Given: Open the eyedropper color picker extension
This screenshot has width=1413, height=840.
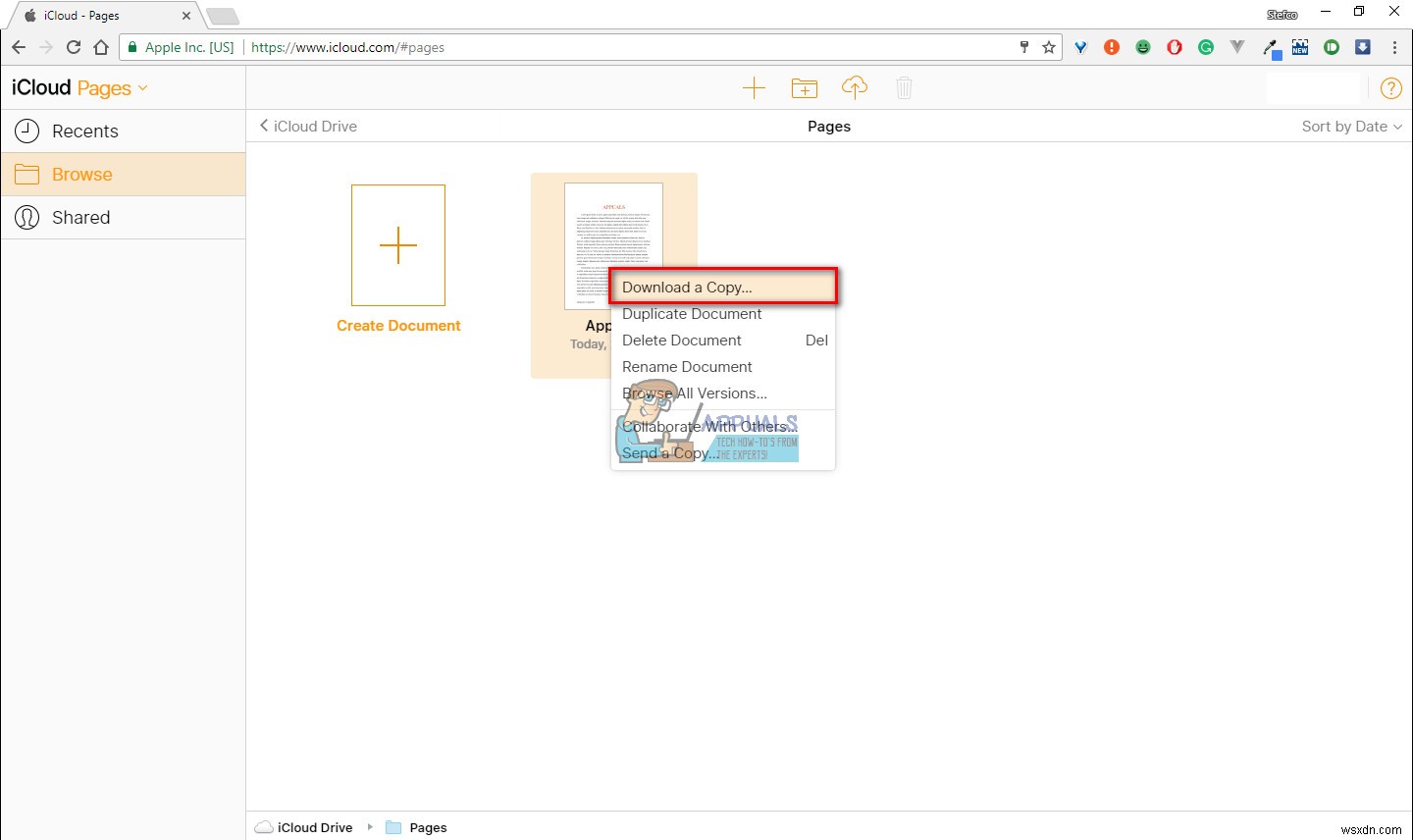Looking at the screenshot, I should [x=1271, y=47].
